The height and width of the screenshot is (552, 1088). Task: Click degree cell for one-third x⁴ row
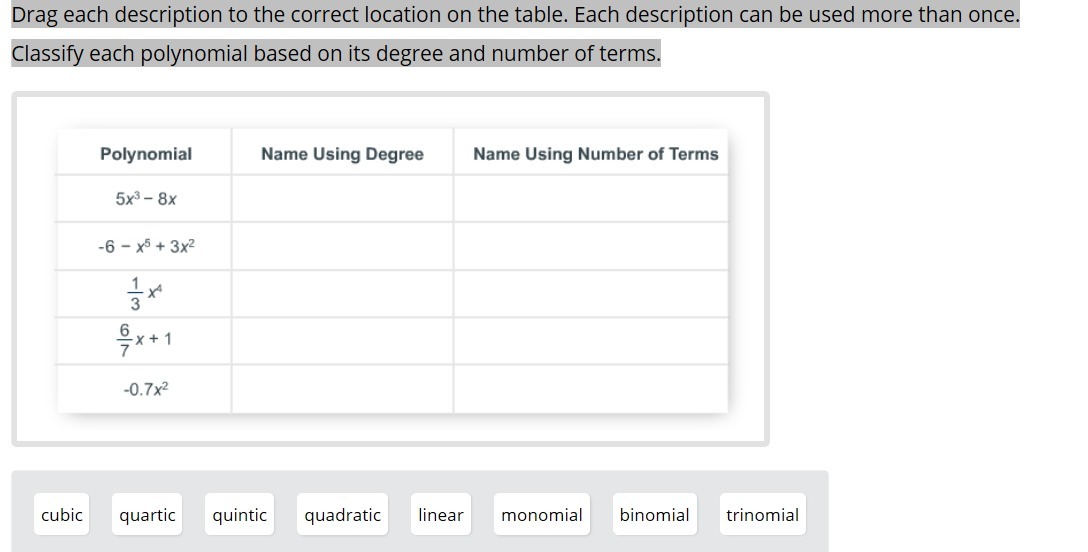(x=342, y=294)
